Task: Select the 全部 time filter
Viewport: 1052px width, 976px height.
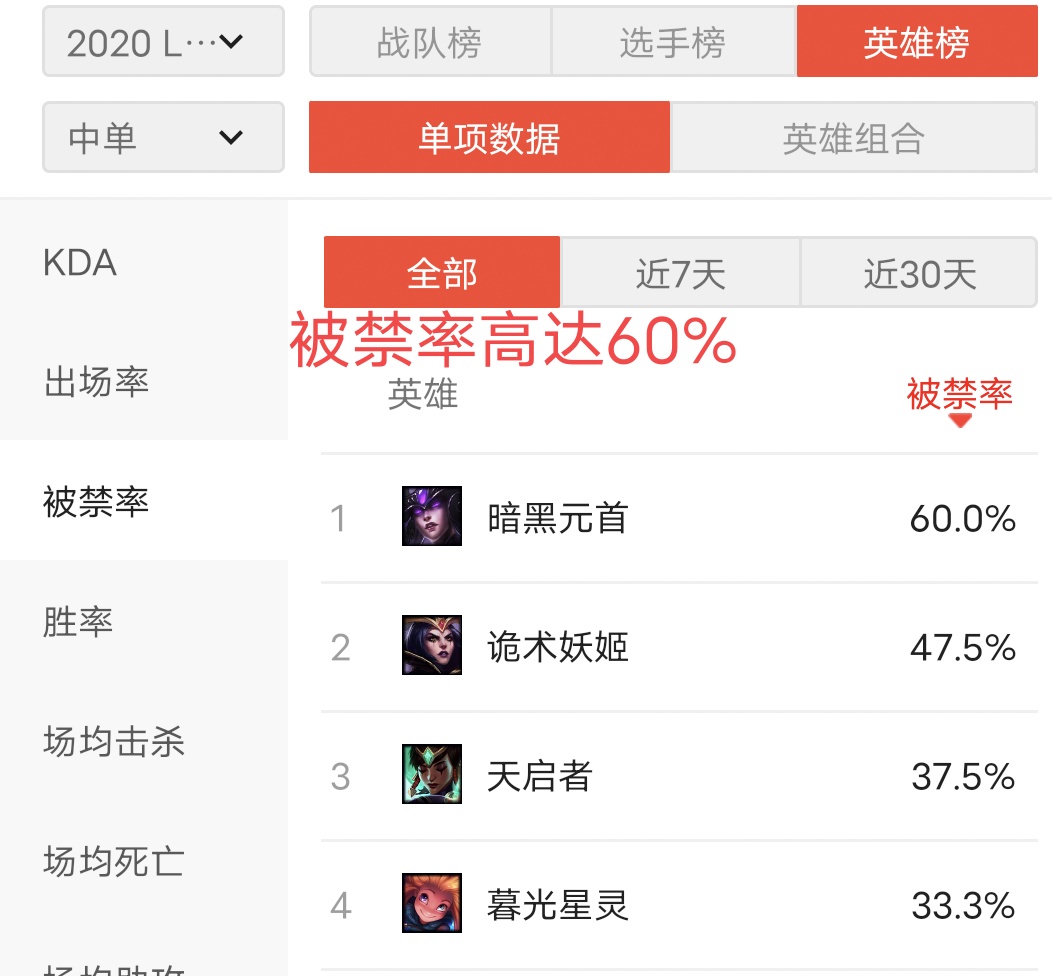Action: (442, 272)
